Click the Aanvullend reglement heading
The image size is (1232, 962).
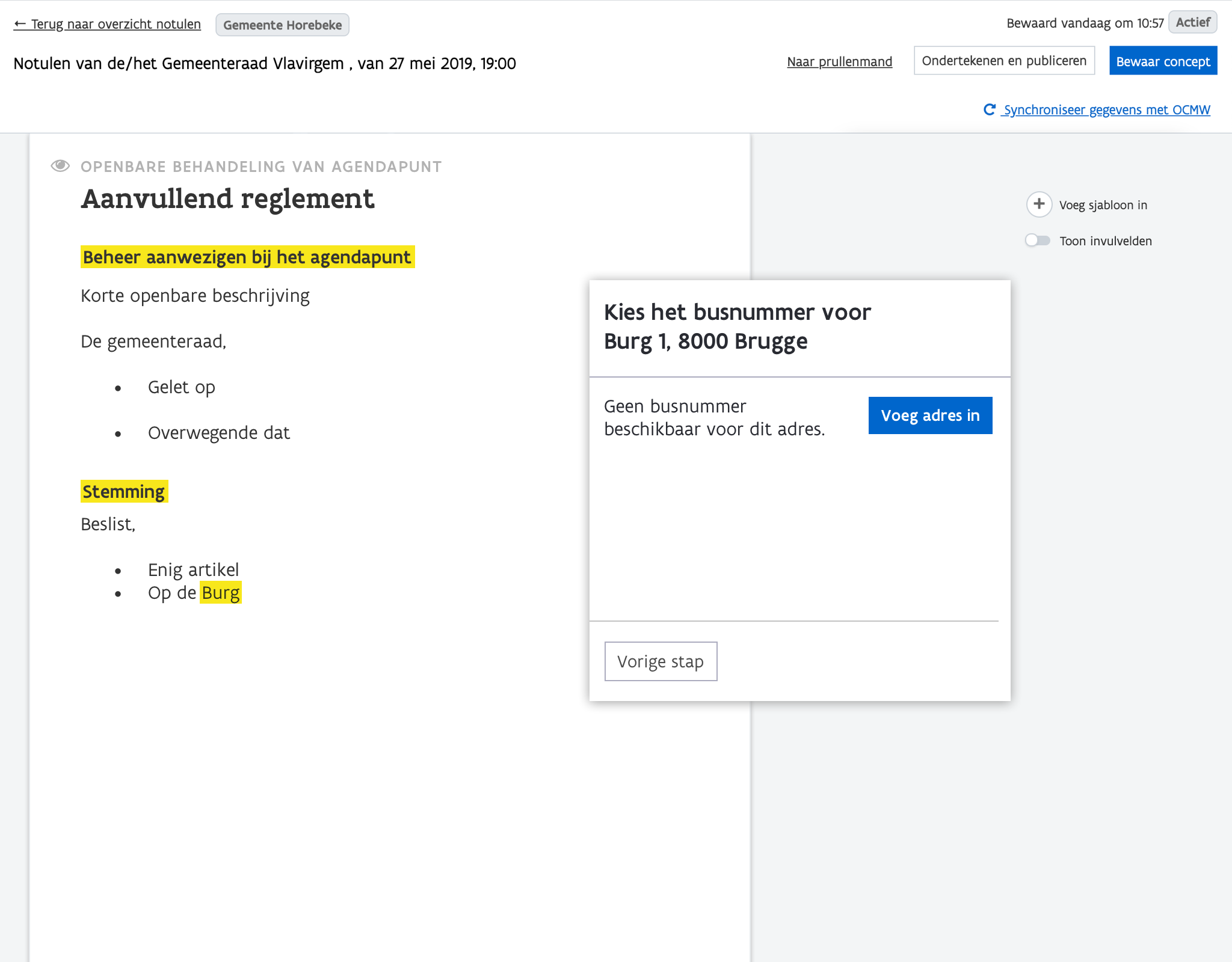pos(228,199)
